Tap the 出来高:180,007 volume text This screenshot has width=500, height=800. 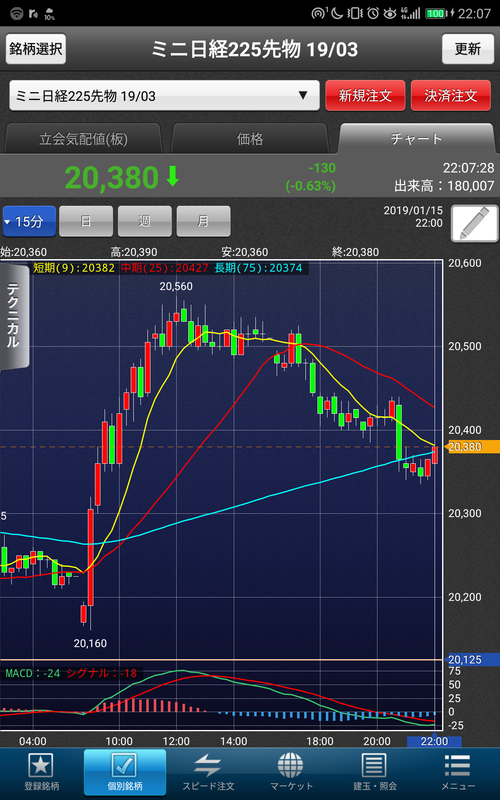pos(444,186)
